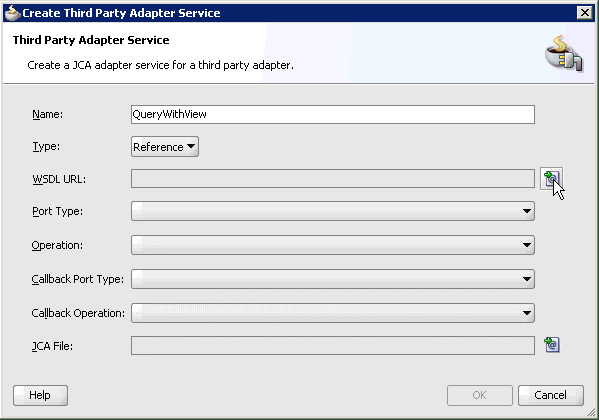Click the WSDL URL browse icon
The image size is (599, 420).
click(x=551, y=178)
